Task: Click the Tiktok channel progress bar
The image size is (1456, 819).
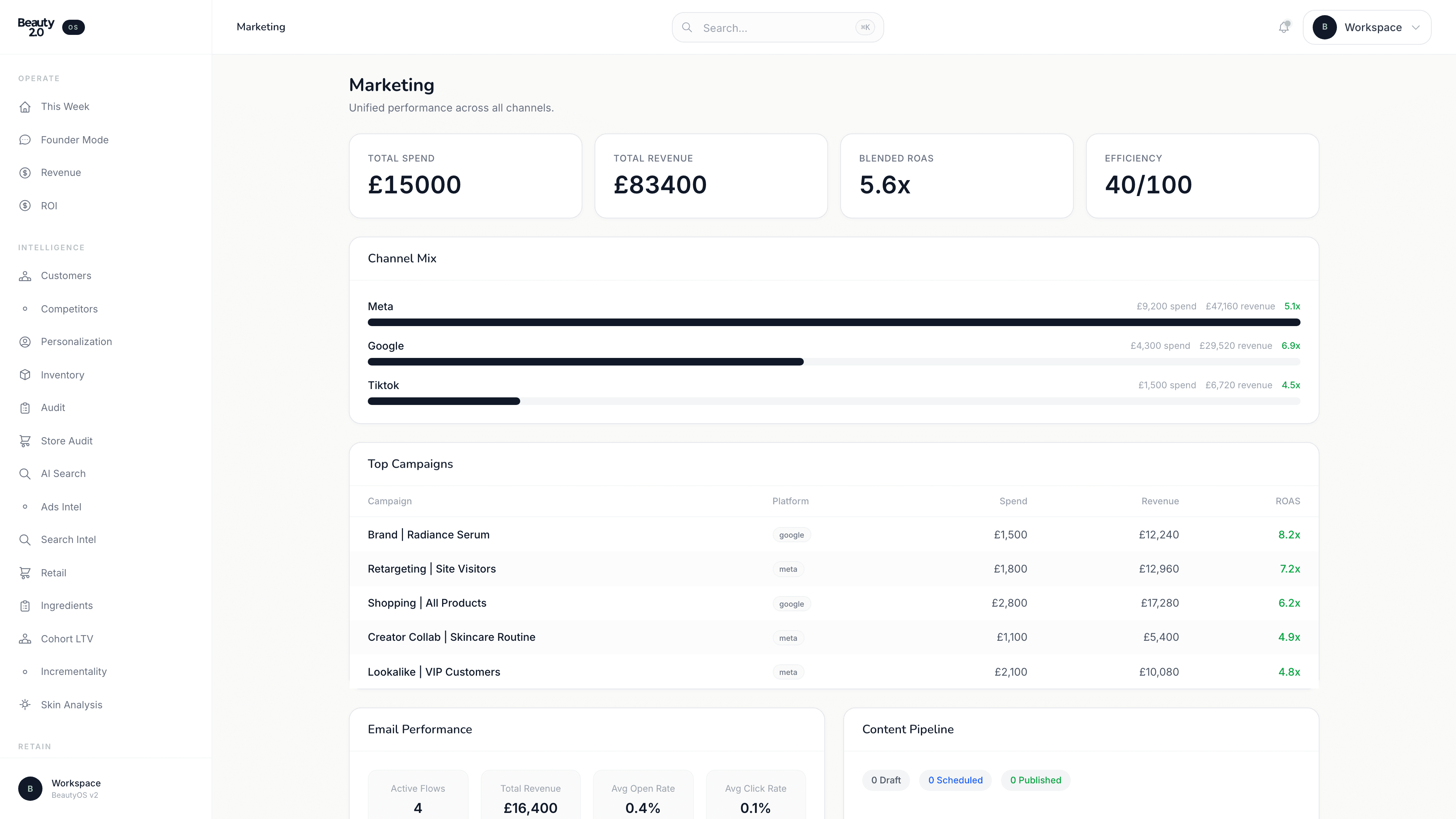Action: pos(834,401)
